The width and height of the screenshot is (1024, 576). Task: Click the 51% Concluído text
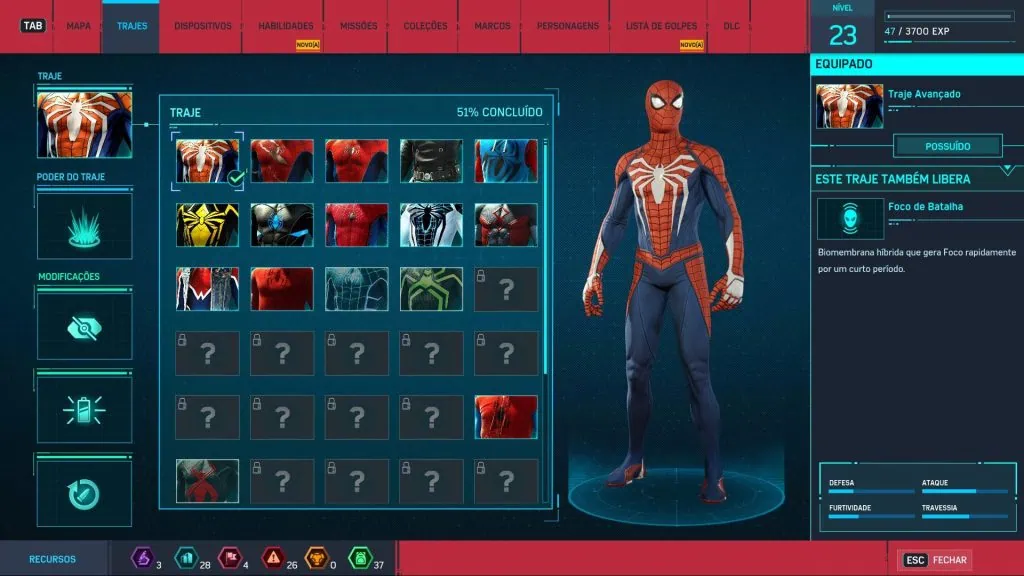click(500, 112)
